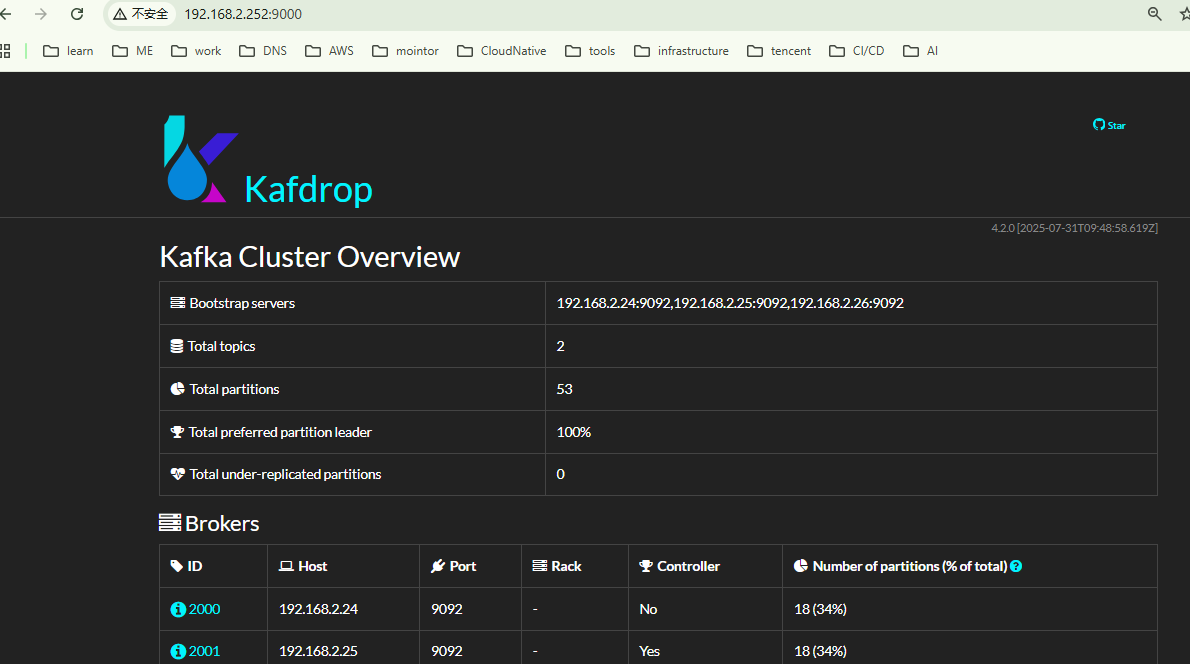Click the address bar URL 192.168.2.252:9000

point(243,14)
